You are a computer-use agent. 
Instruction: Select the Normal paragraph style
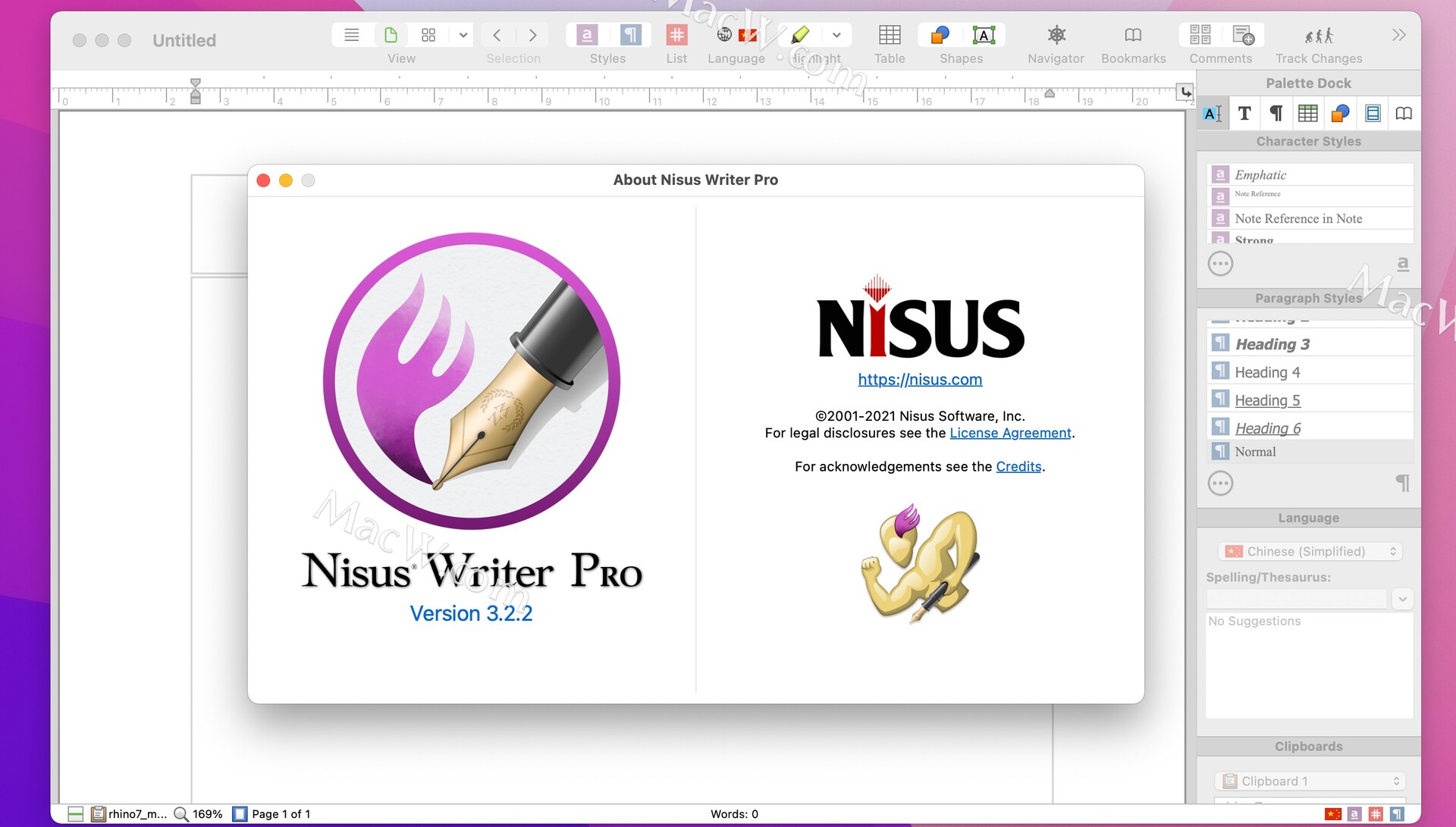tap(1310, 452)
